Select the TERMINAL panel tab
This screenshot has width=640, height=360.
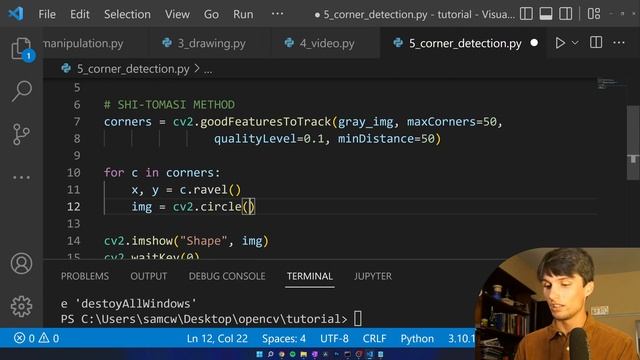[310, 276]
